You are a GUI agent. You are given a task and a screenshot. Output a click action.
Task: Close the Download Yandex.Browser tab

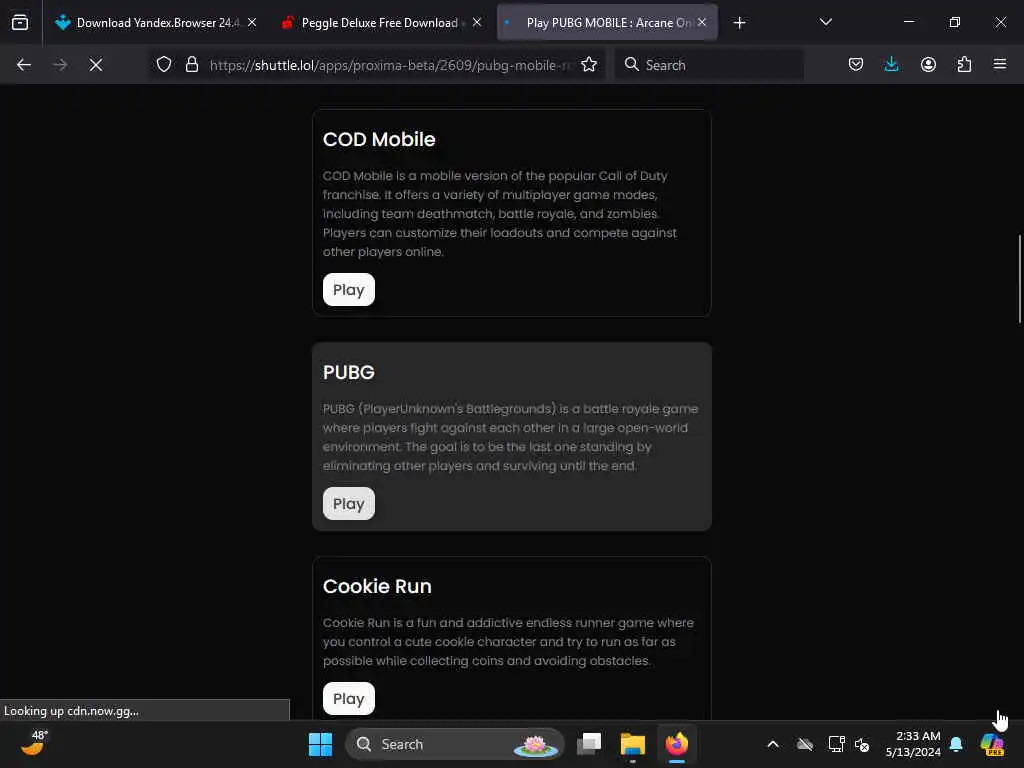tap(252, 22)
